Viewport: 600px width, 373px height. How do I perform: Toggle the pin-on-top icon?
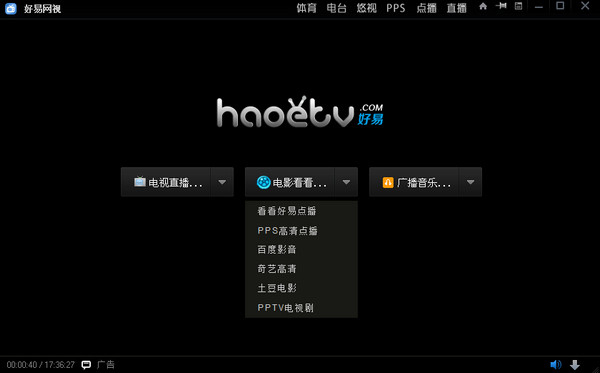point(501,6)
